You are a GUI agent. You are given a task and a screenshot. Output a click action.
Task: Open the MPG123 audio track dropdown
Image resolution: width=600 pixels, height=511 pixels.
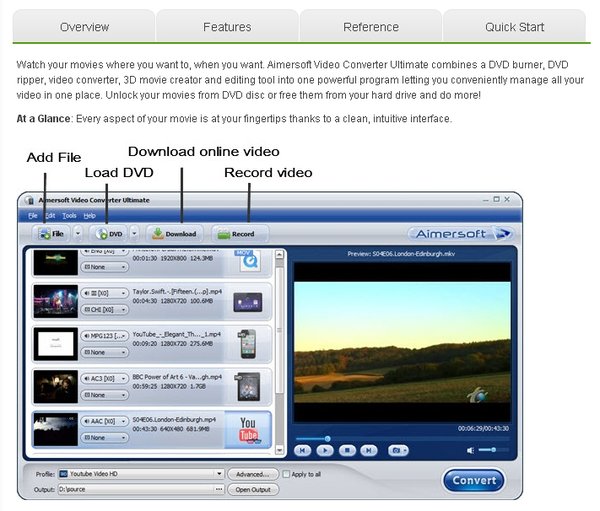click(104, 336)
